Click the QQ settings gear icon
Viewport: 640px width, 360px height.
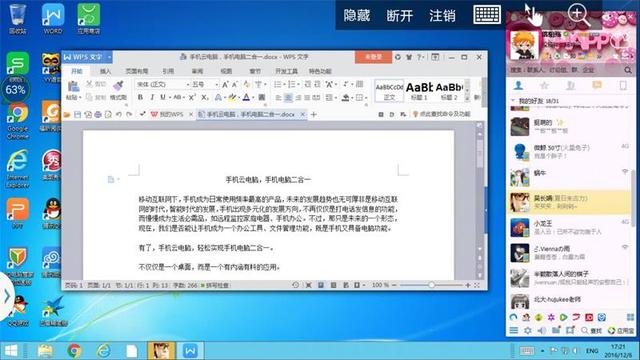pyautogui.click(x=528, y=330)
